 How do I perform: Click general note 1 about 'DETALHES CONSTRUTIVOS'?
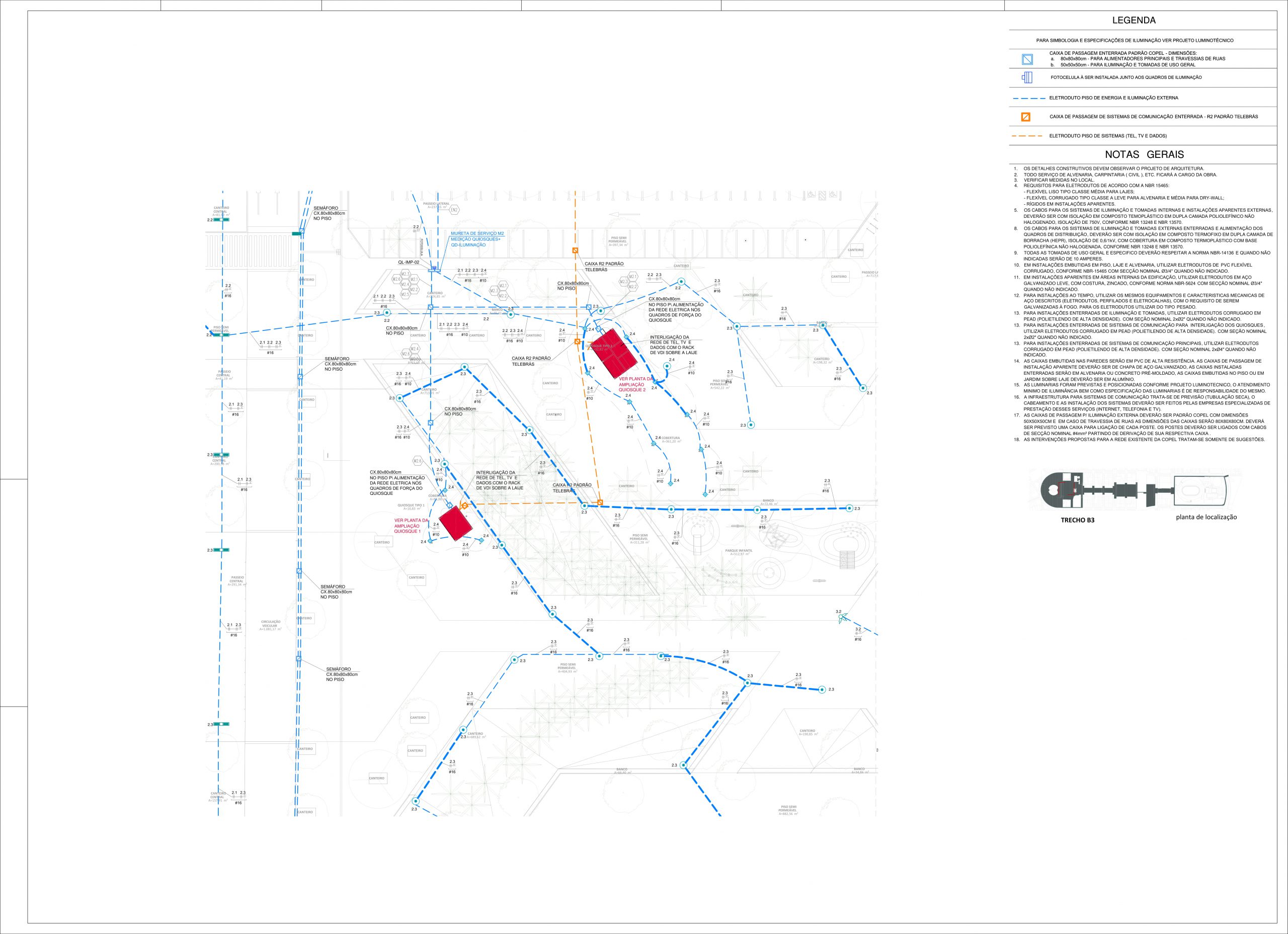tap(1108, 168)
